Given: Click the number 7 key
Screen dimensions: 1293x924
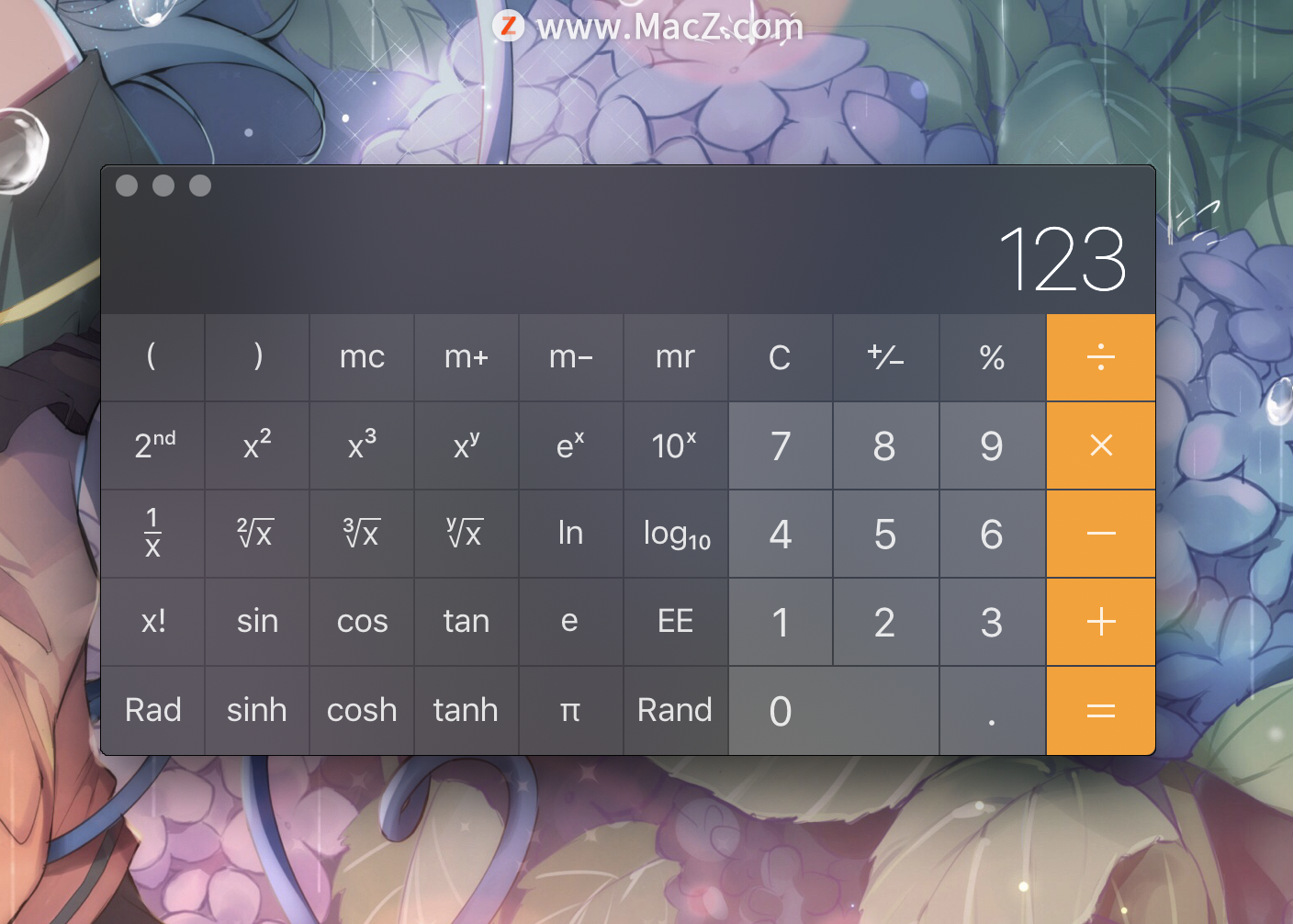Looking at the screenshot, I should coord(781,445).
